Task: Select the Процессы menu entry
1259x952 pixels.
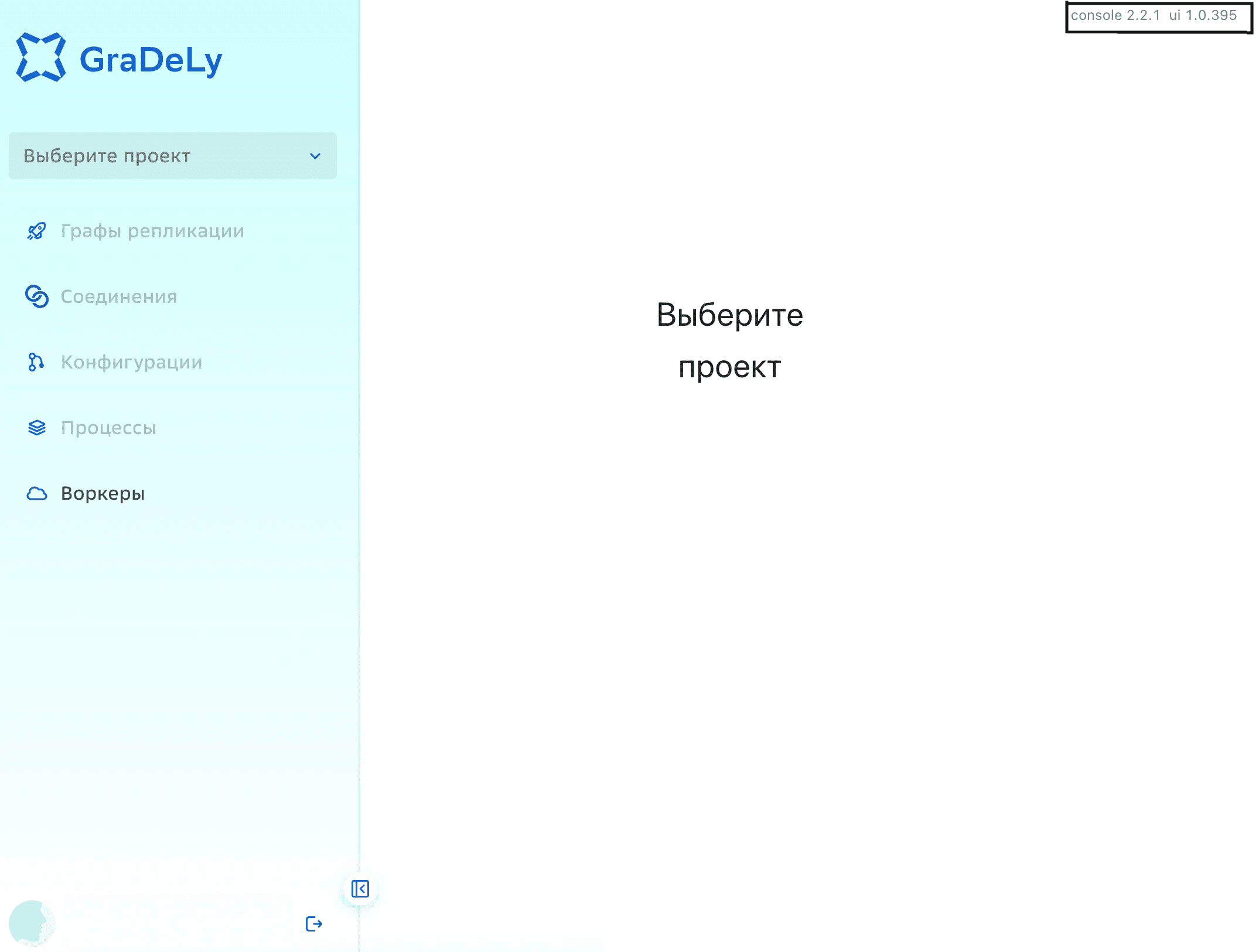Action: (x=108, y=428)
